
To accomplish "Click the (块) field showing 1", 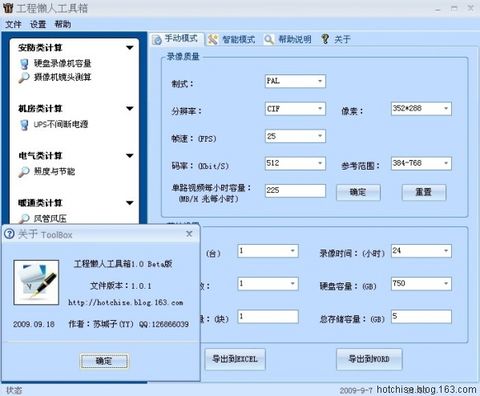I will coord(268,317).
